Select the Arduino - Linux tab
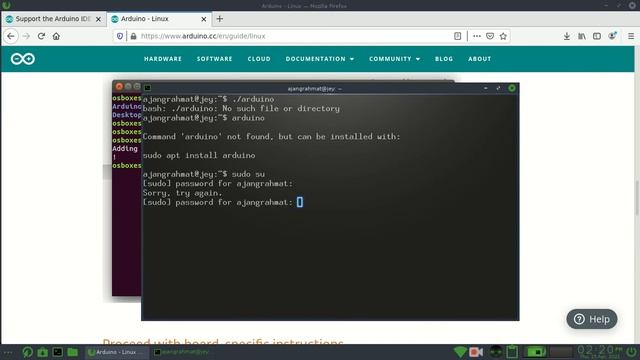Screen dimensions: 640x360 (159, 19)
